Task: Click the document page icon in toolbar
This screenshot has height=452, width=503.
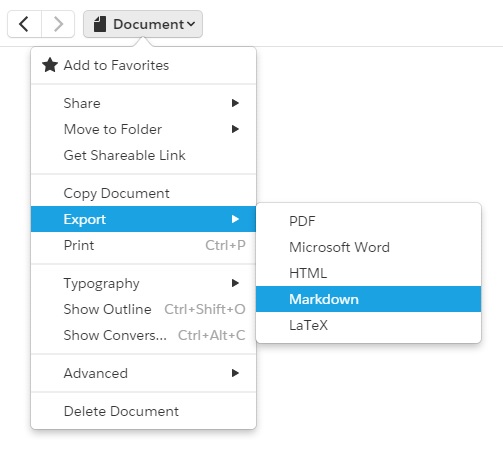Action: click(x=100, y=24)
